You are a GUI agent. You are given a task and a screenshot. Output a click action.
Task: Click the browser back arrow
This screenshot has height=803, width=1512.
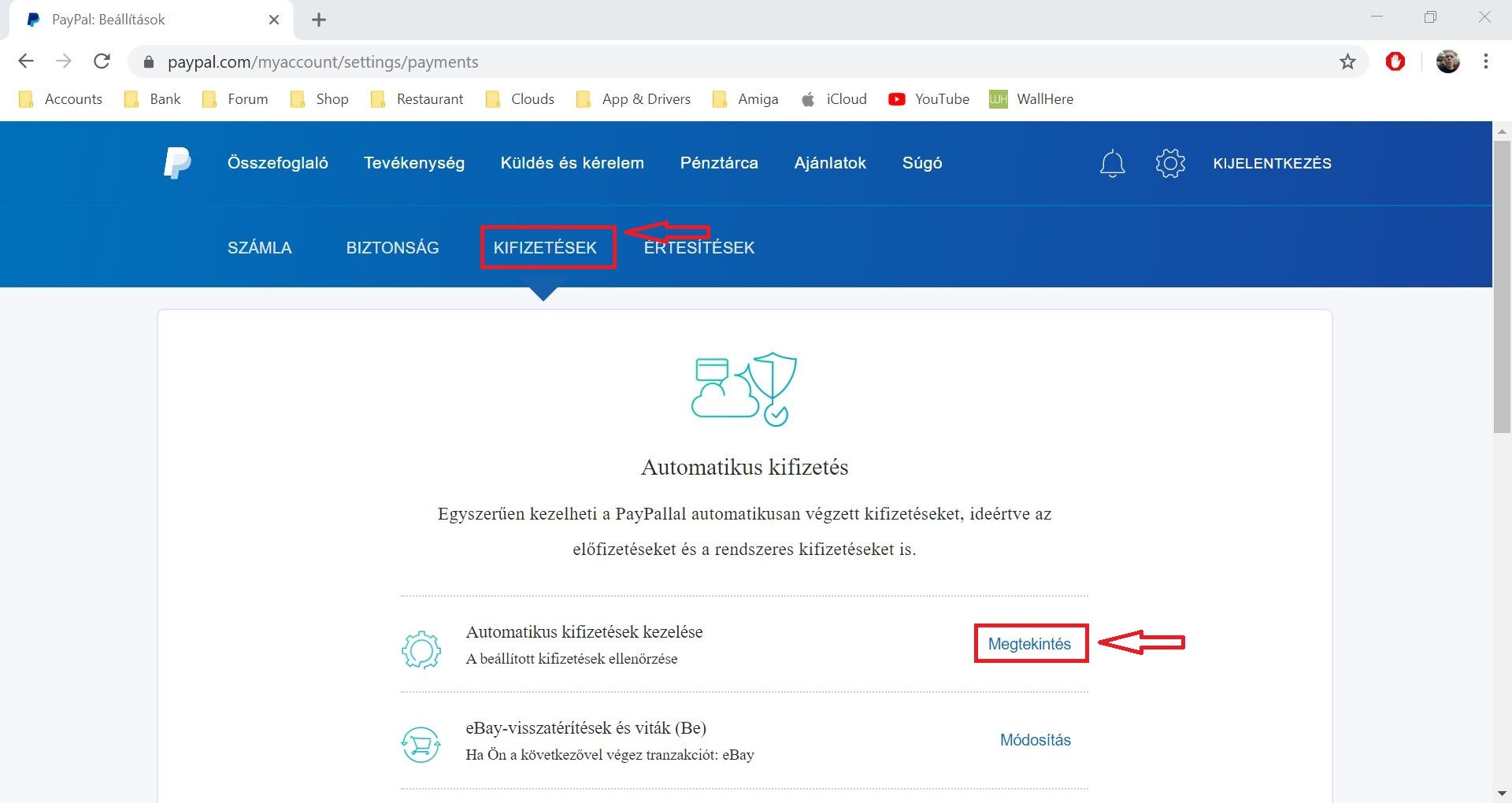point(26,61)
